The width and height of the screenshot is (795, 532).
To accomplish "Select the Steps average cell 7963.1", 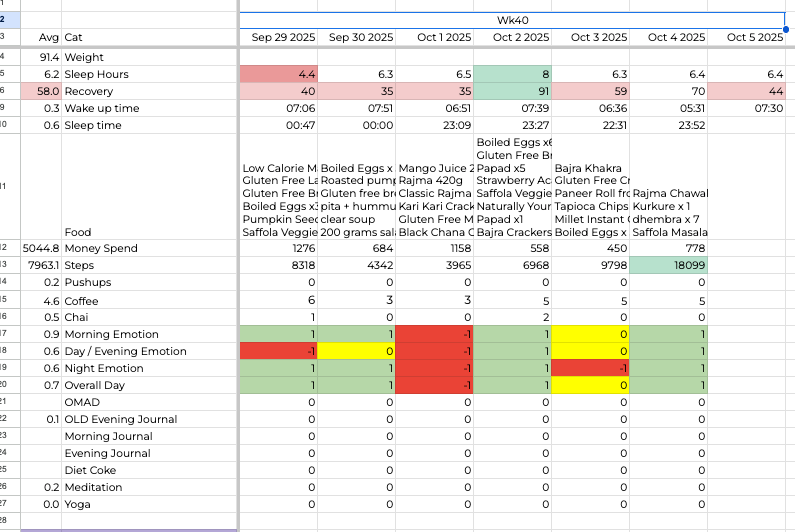I will (x=41, y=265).
